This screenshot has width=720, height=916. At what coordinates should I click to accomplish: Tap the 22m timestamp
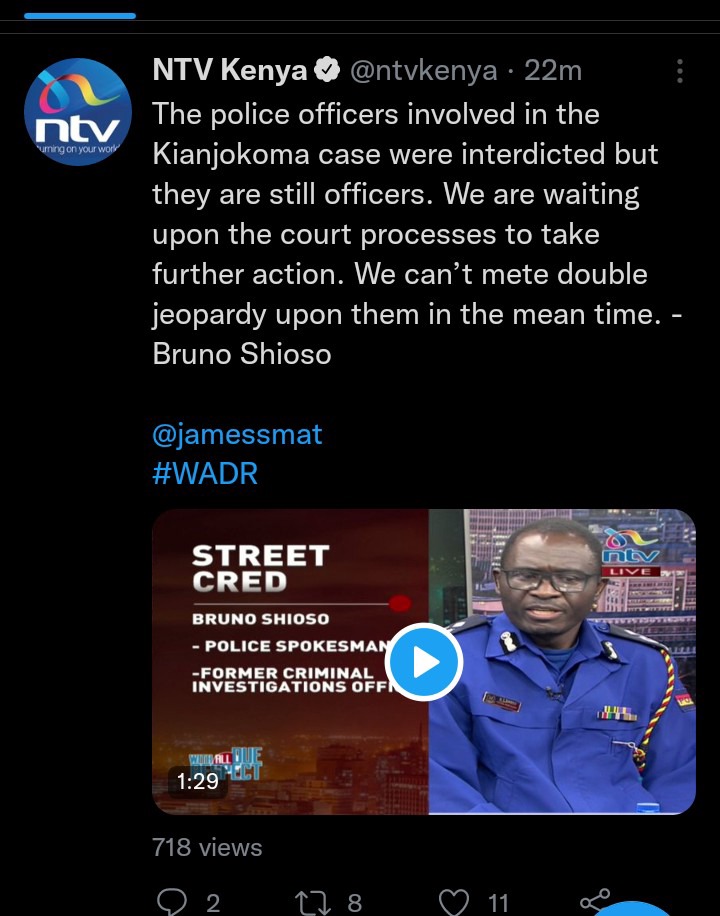553,71
